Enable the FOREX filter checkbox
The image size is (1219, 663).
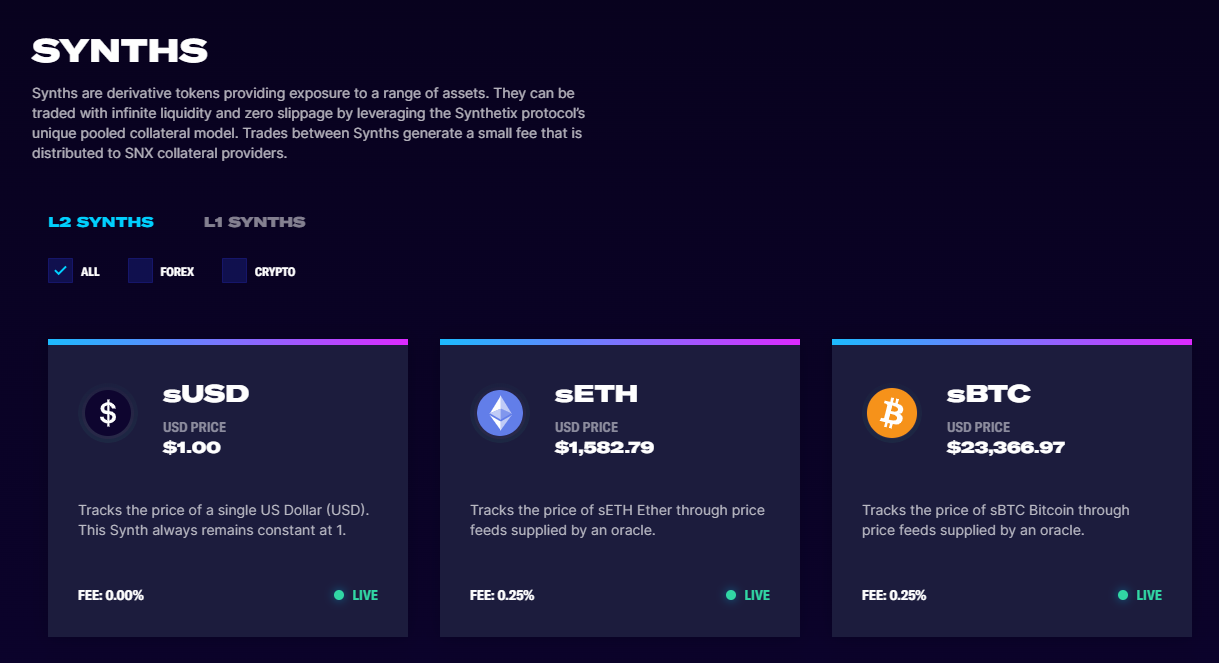coord(140,271)
